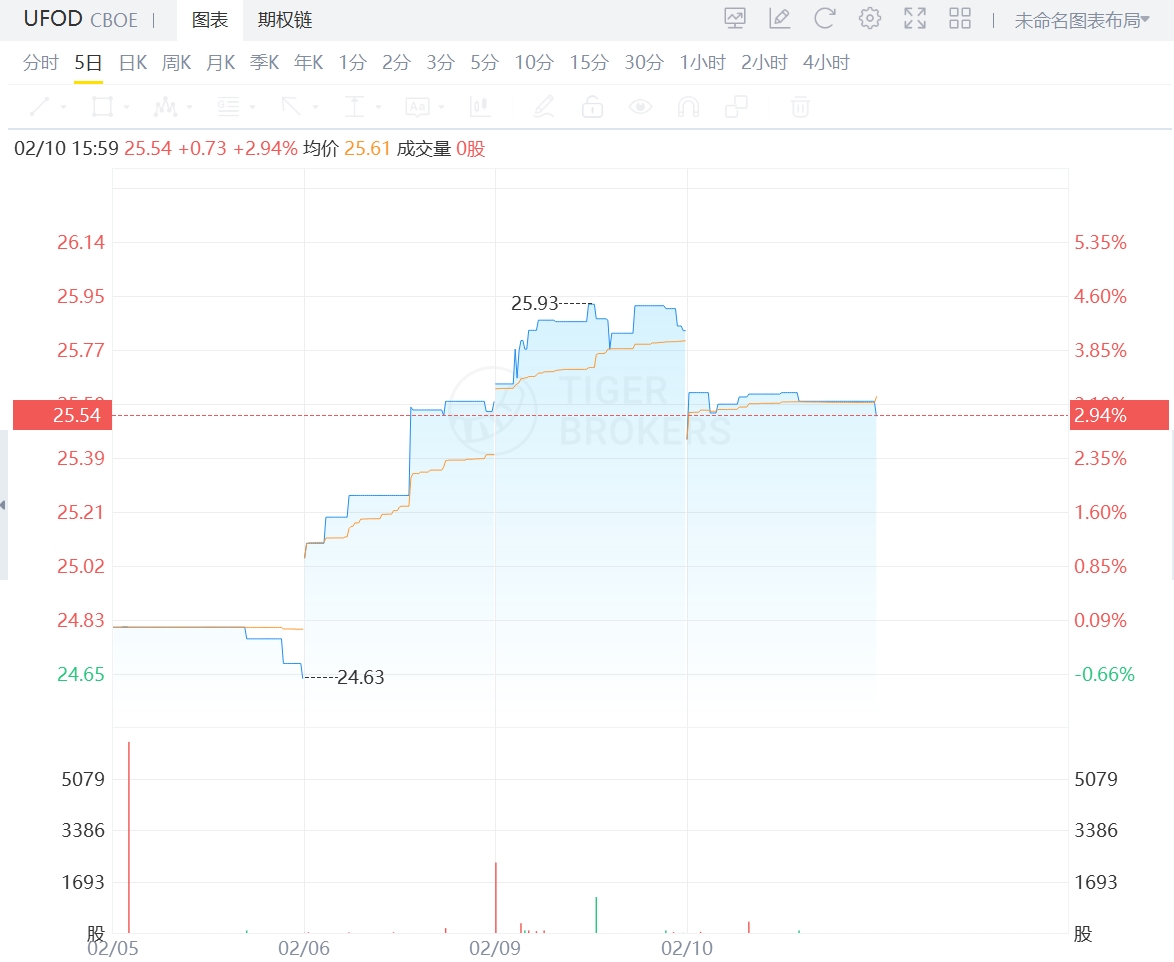1174x962 pixels.
Task: Click the green volume bar on 02/09
Action: tap(596, 915)
